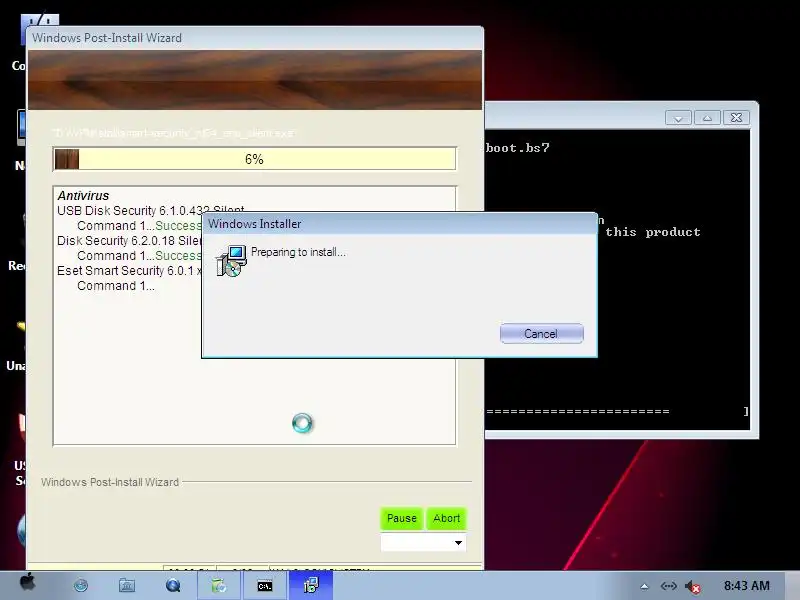Open the Apple logo start button

pos(27,583)
